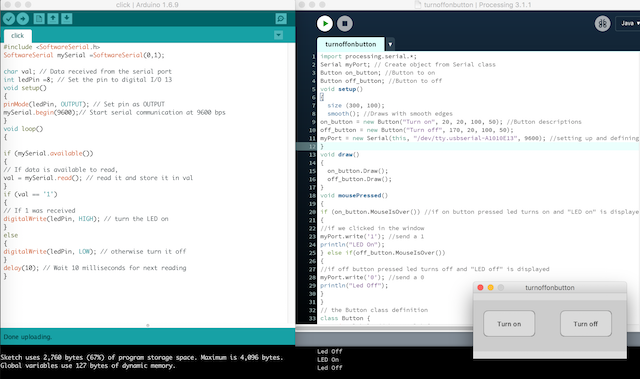The width and height of the screenshot is (640, 379).
Task: Click the 'Turn on' button in sketch window
Action: tap(509, 324)
